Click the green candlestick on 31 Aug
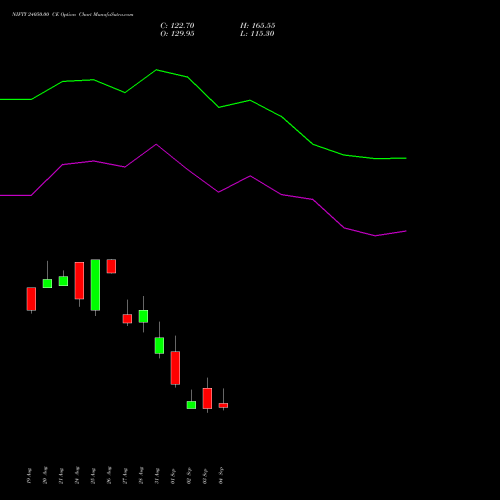500x500 pixels. (x=159, y=346)
